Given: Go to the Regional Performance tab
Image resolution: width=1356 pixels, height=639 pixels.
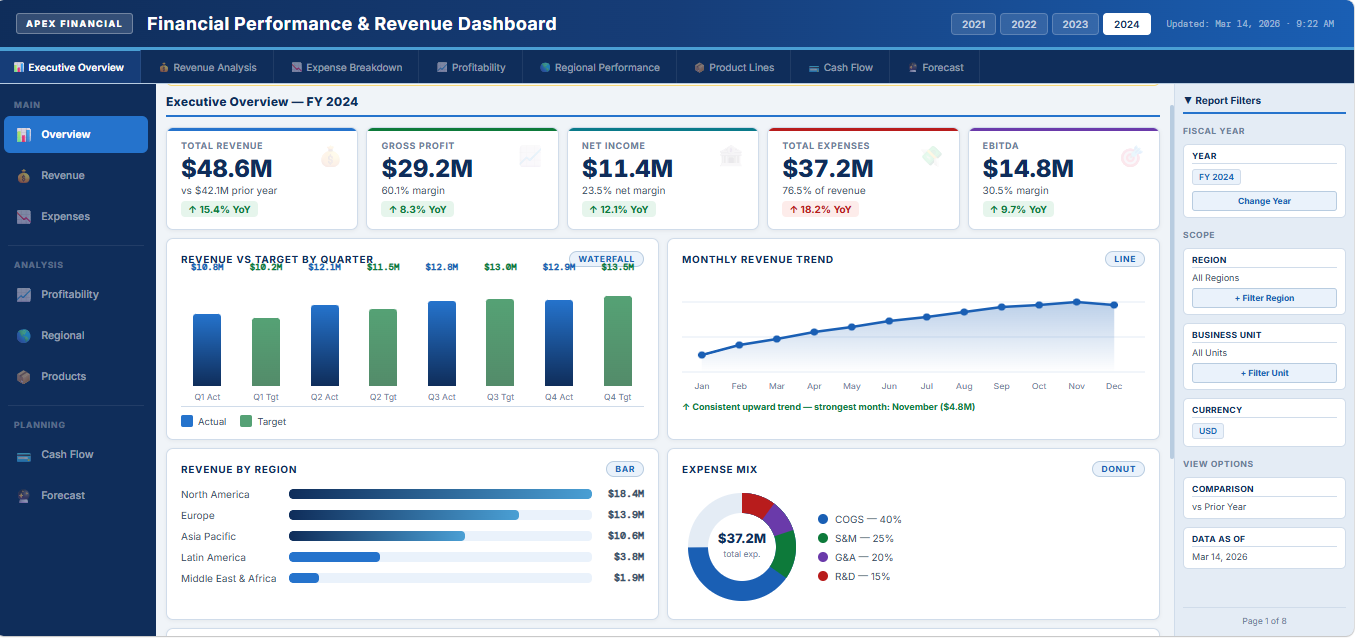Looking at the screenshot, I should point(600,68).
